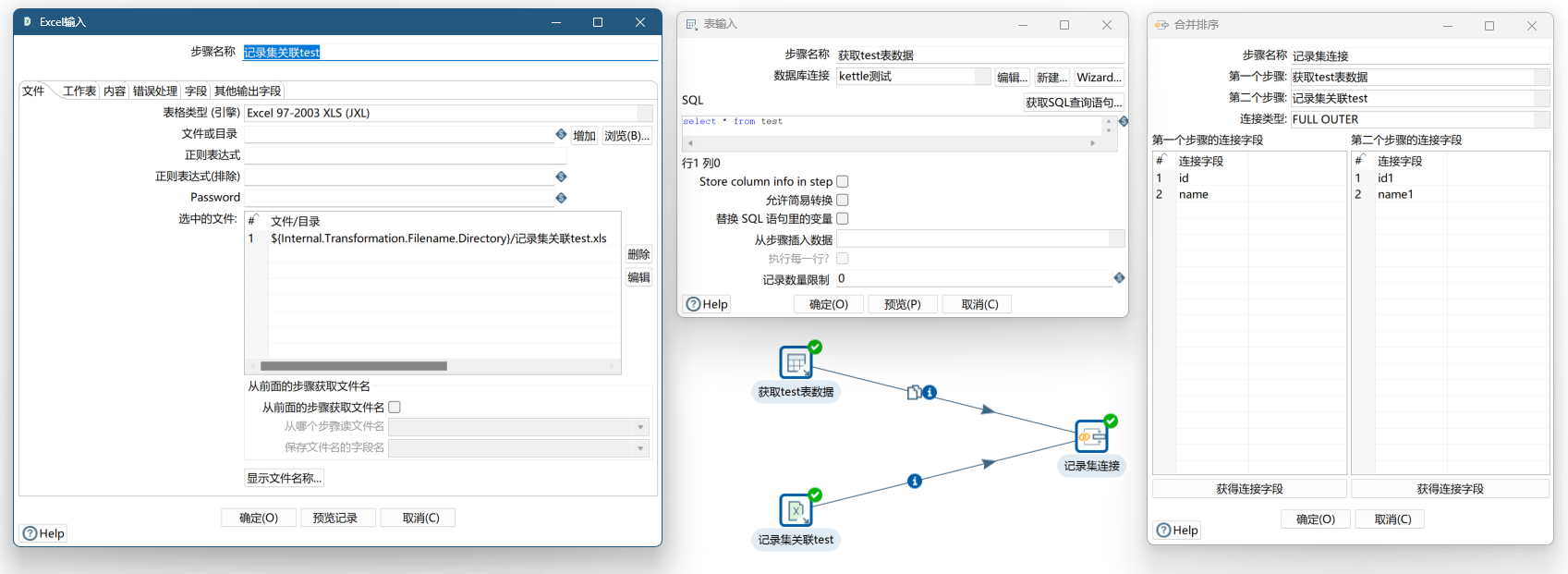The height and width of the screenshot is (574, 1568).
Task: Enable Store column info in step
Action: [843, 182]
